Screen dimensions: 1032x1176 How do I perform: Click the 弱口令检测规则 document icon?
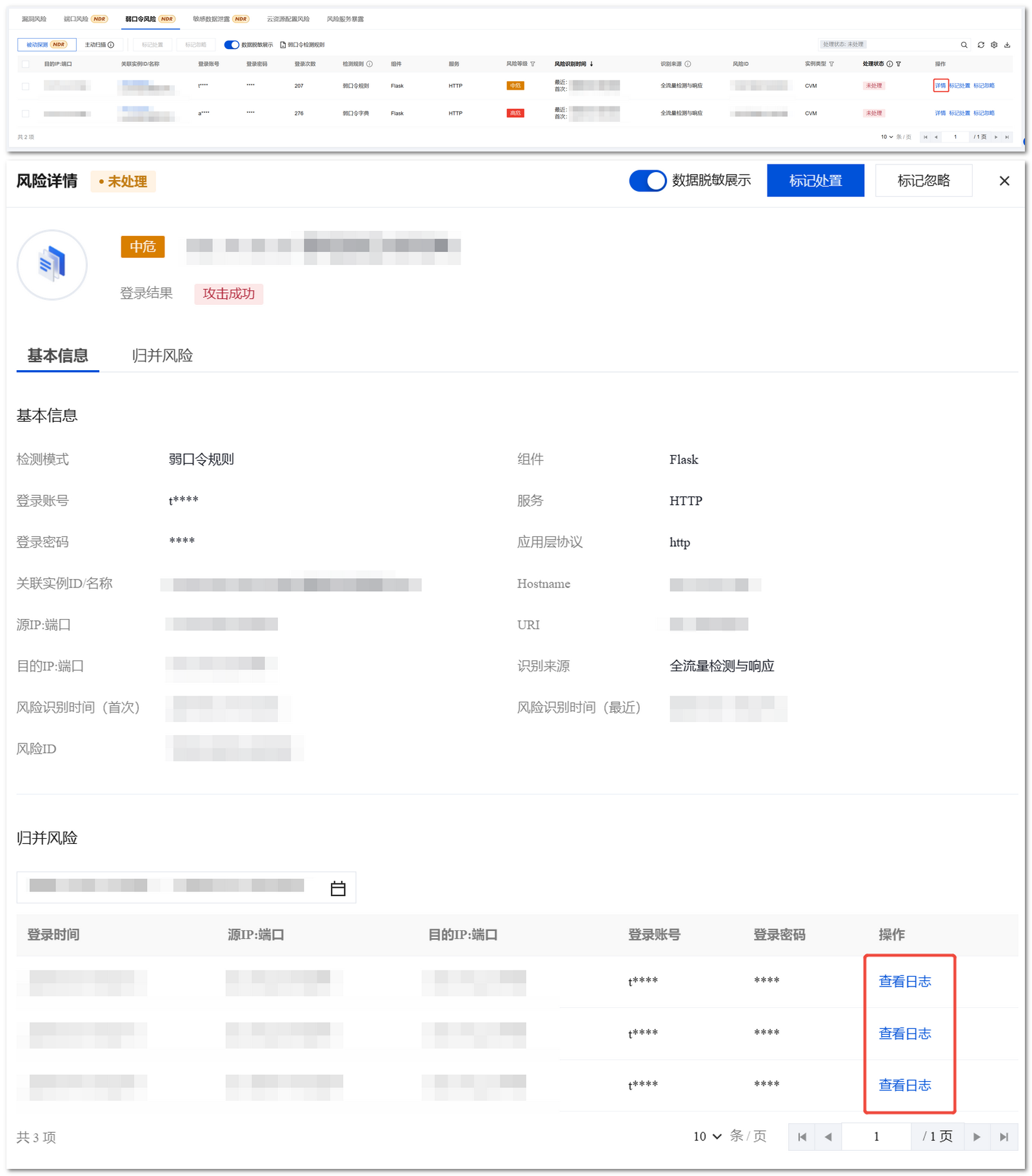(283, 45)
